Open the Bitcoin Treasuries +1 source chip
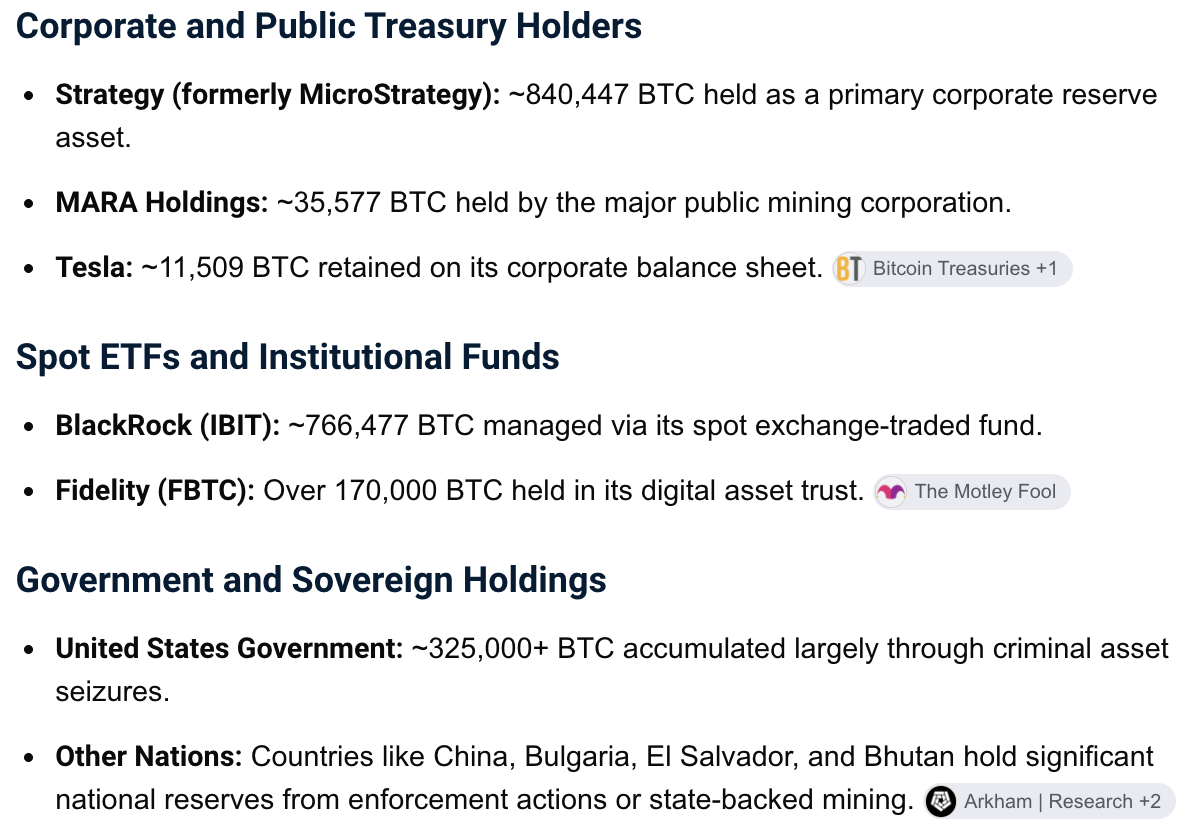Image resolution: width=1192 pixels, height=838 pixels. 952,268
